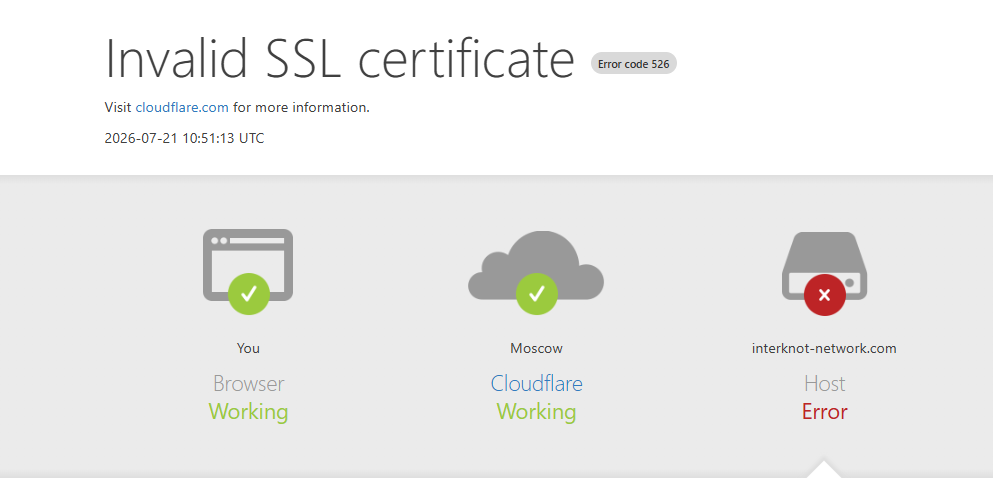Image resolution: width=993 pixels, height=495 pixels.
Task: Click the red X error badge
Action: (825, 294)
